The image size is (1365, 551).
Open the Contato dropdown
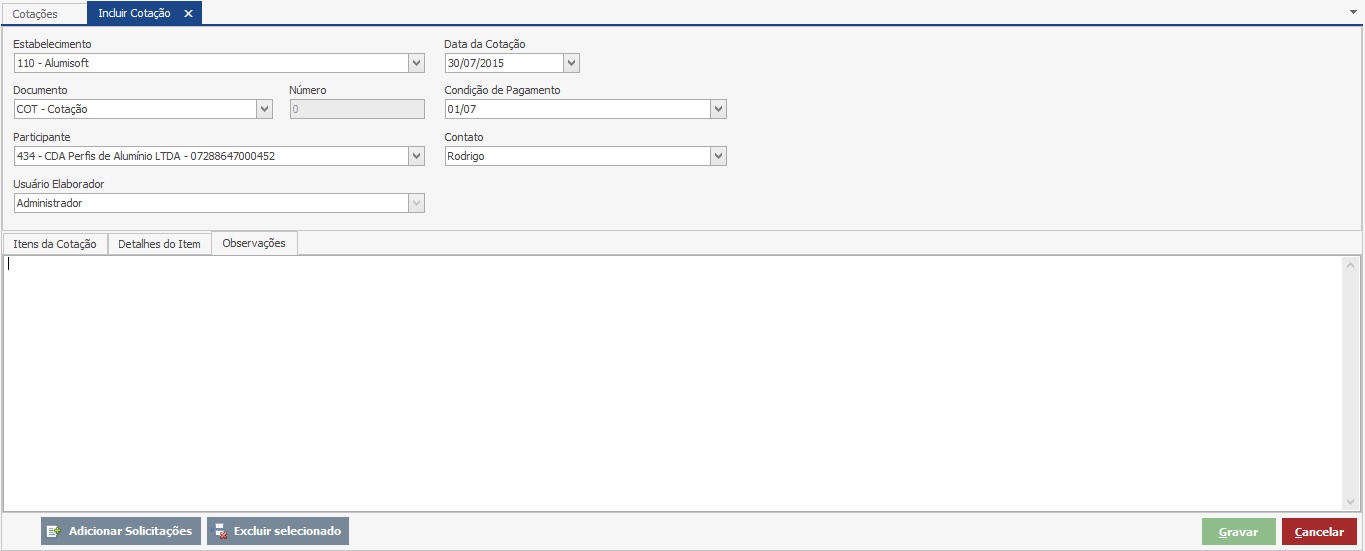click(x=718, y=156)
